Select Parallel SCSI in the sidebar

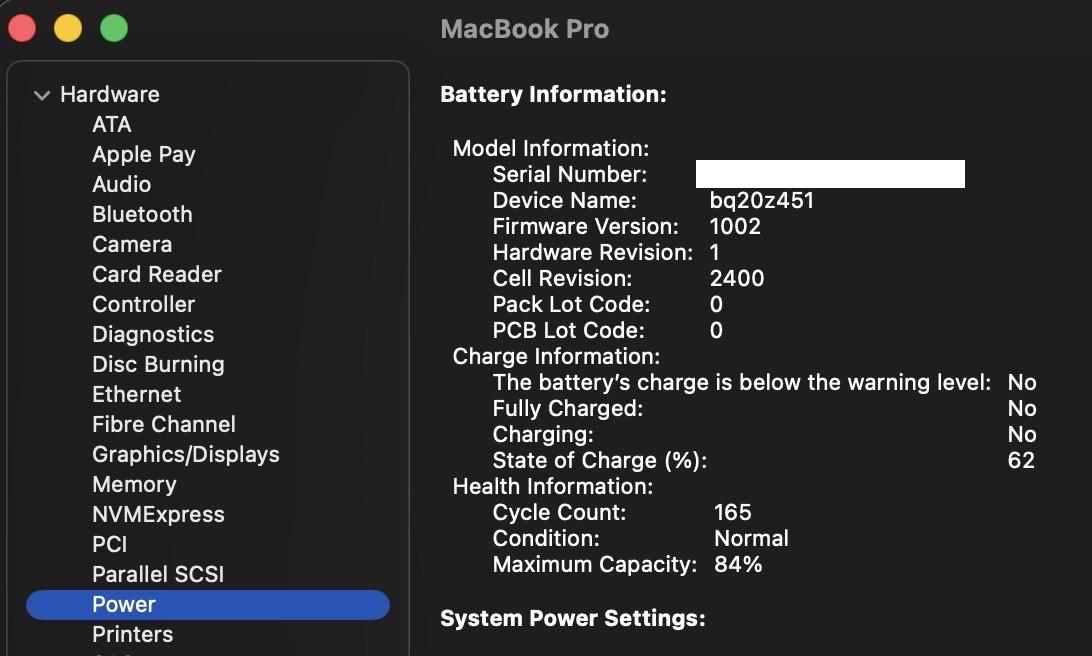158,574
